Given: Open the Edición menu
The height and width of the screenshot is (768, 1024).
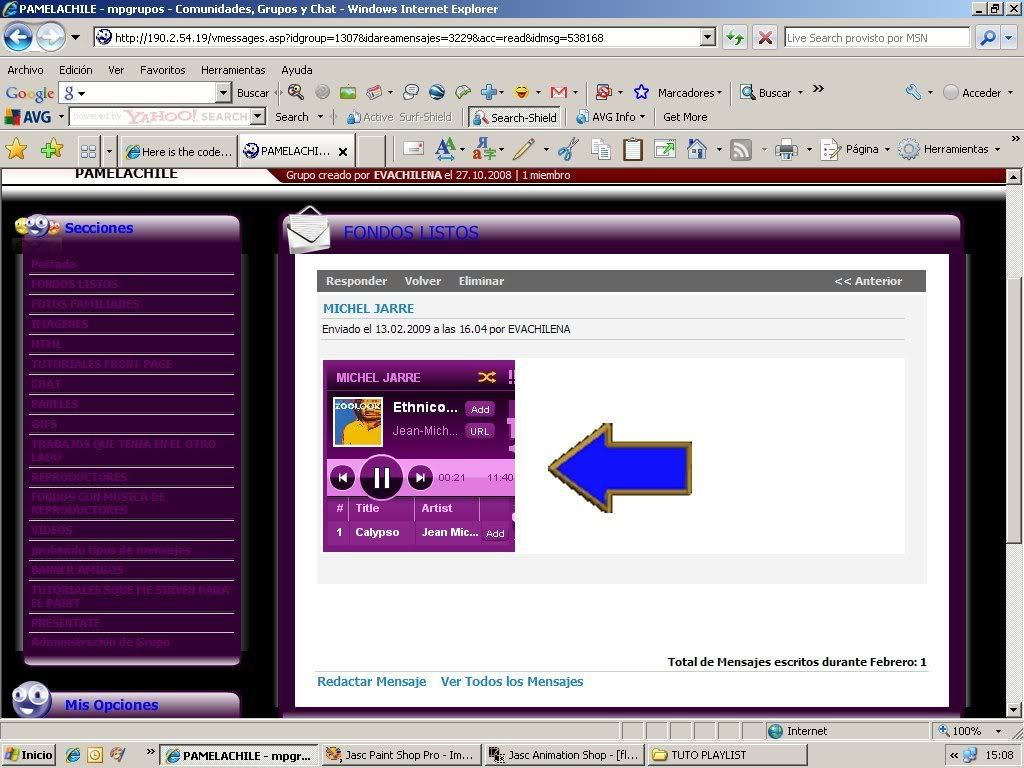Looking at the screenshot, I should 76,70.
